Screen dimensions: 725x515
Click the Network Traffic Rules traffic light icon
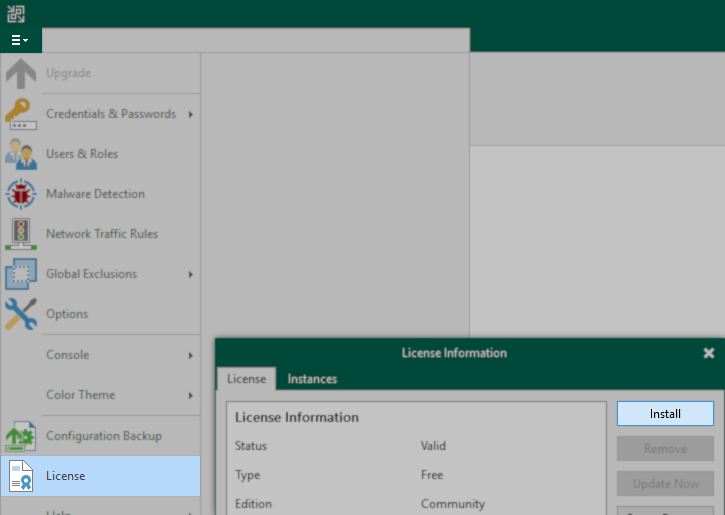point(21,234)
